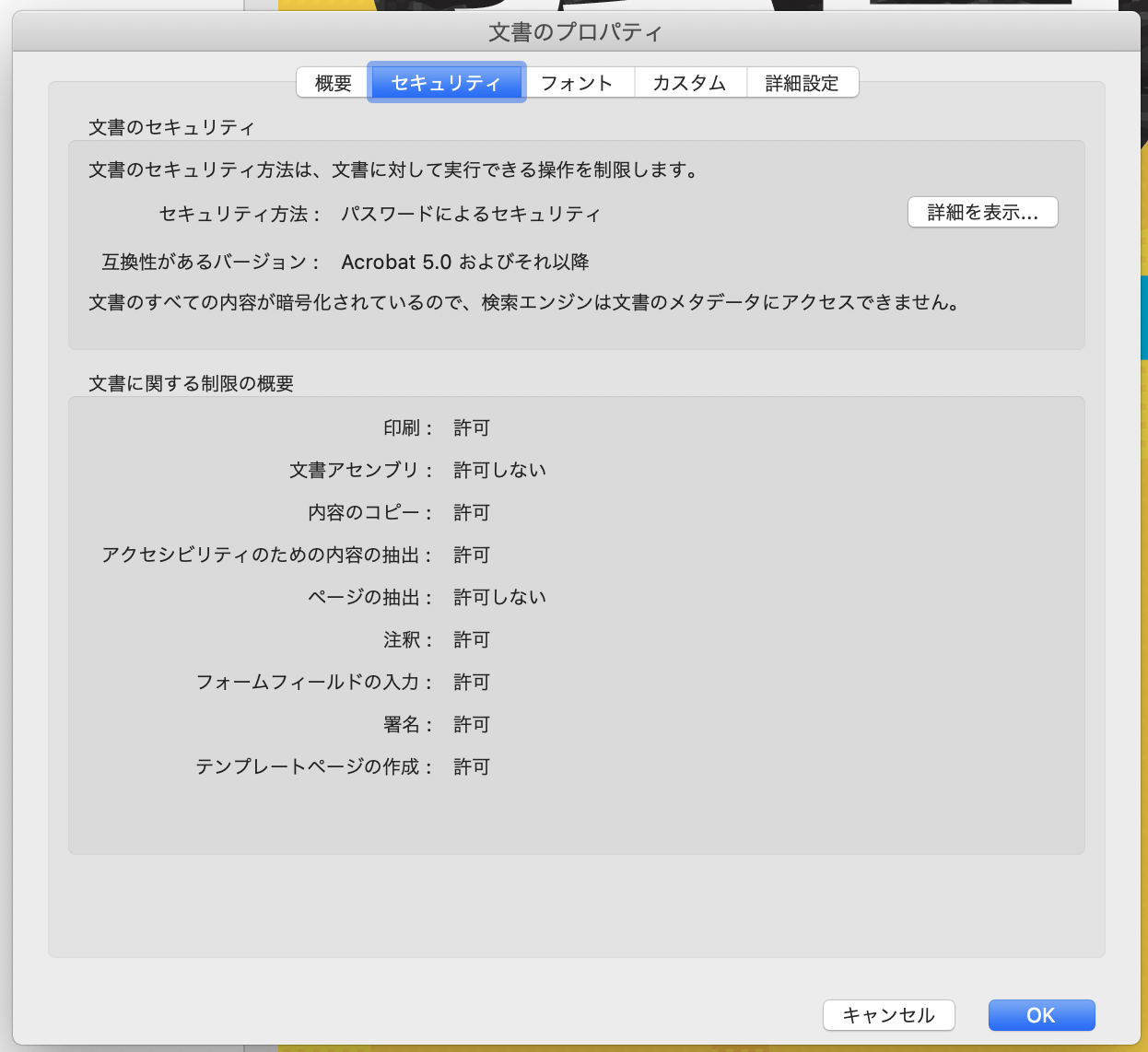
Task: Click the アクセシビリティのための内容の抽出 label
Action: [x=267, y=555]
